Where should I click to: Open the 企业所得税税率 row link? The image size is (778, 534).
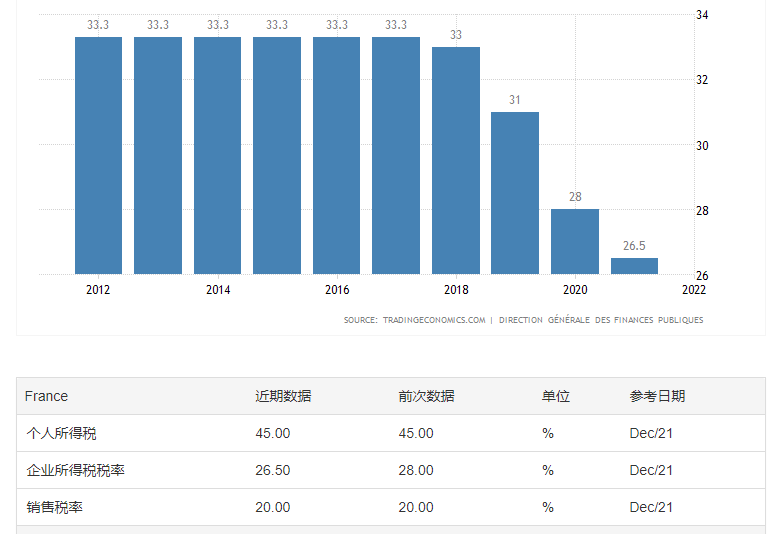75,470
